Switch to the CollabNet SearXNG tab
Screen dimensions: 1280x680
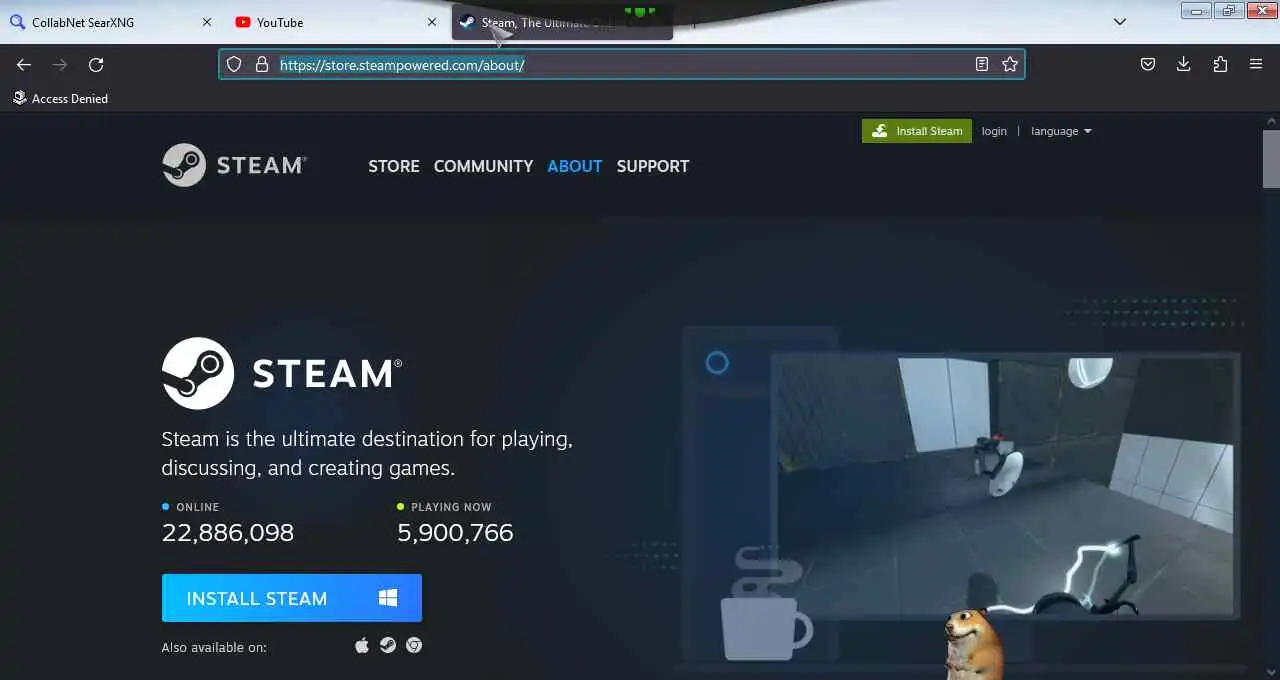[110, 22]
